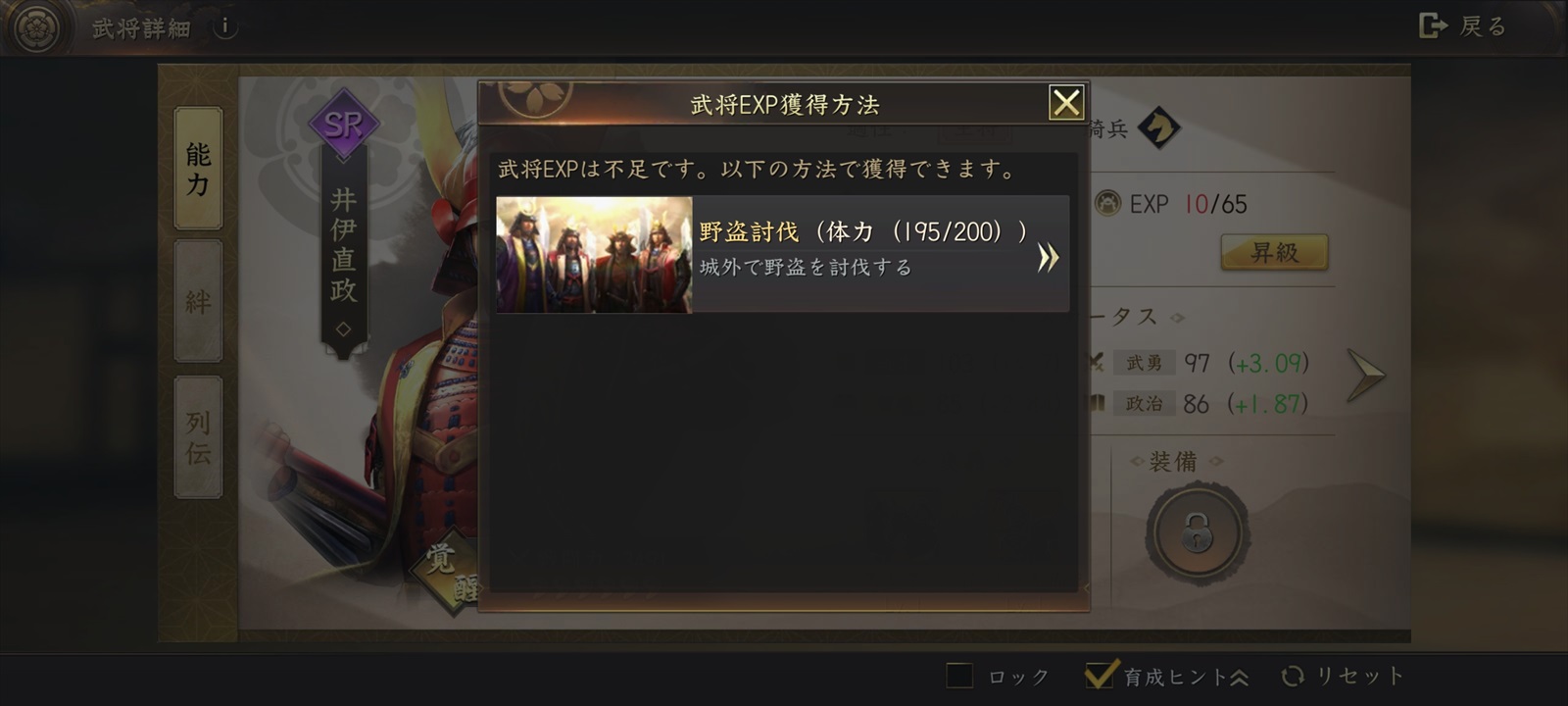Open the 野盗討伐 entry
Screen dimensions: 1568x706
coord(782,255)
